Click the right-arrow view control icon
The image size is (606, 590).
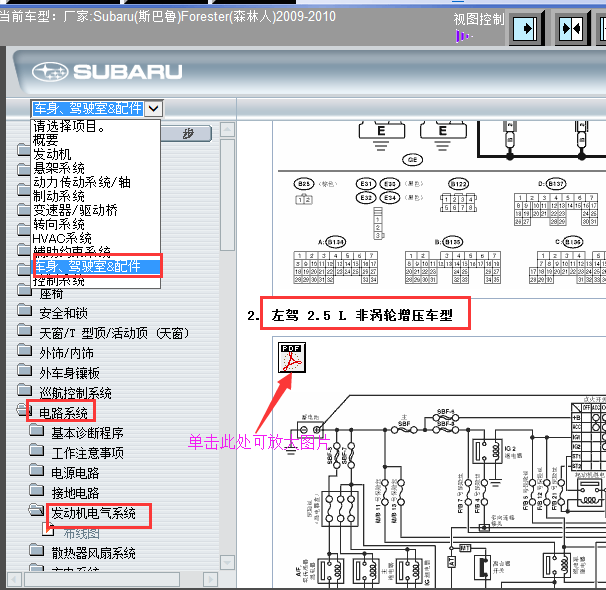[526, 29]
